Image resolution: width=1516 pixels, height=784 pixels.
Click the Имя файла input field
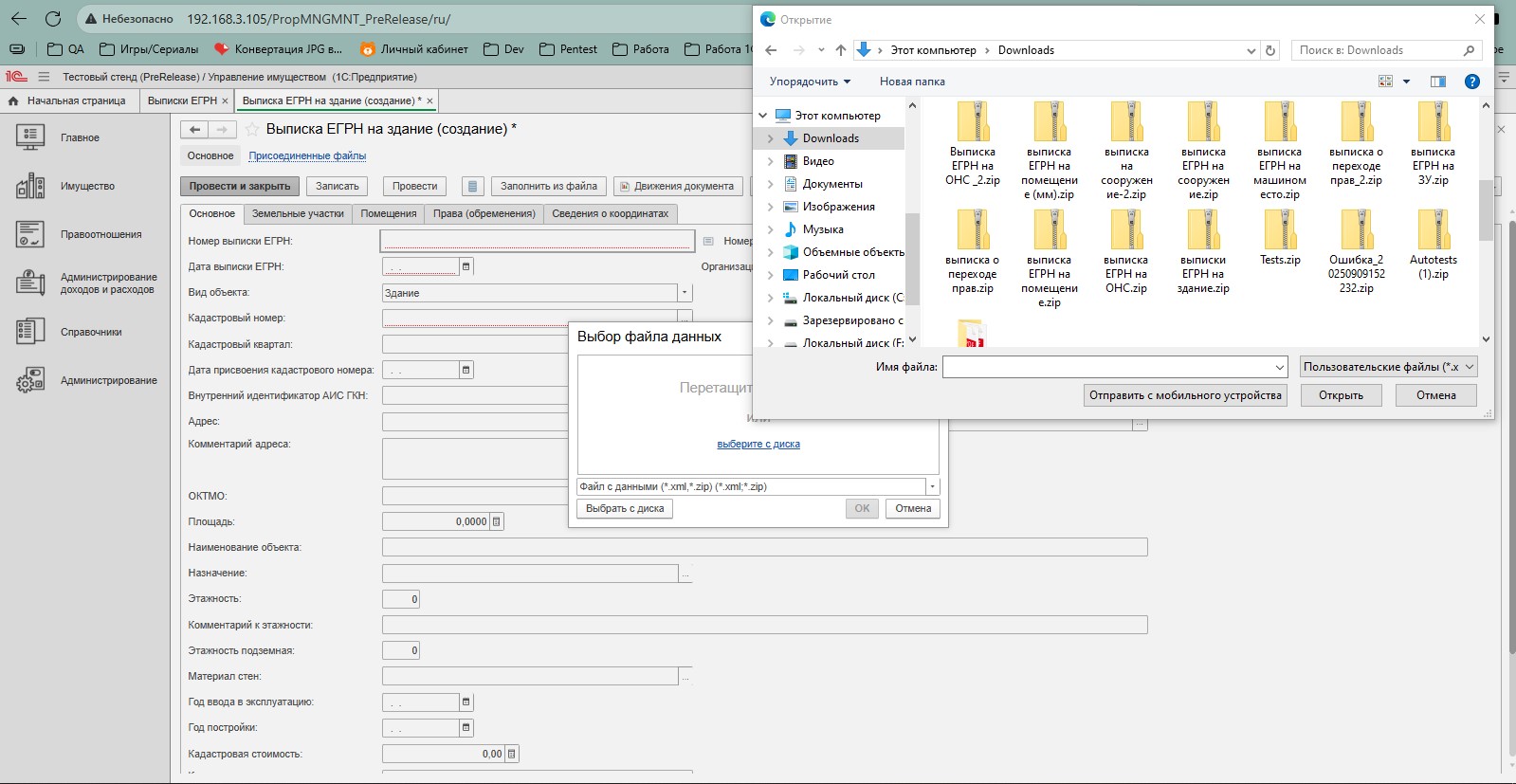(1107, 367)
